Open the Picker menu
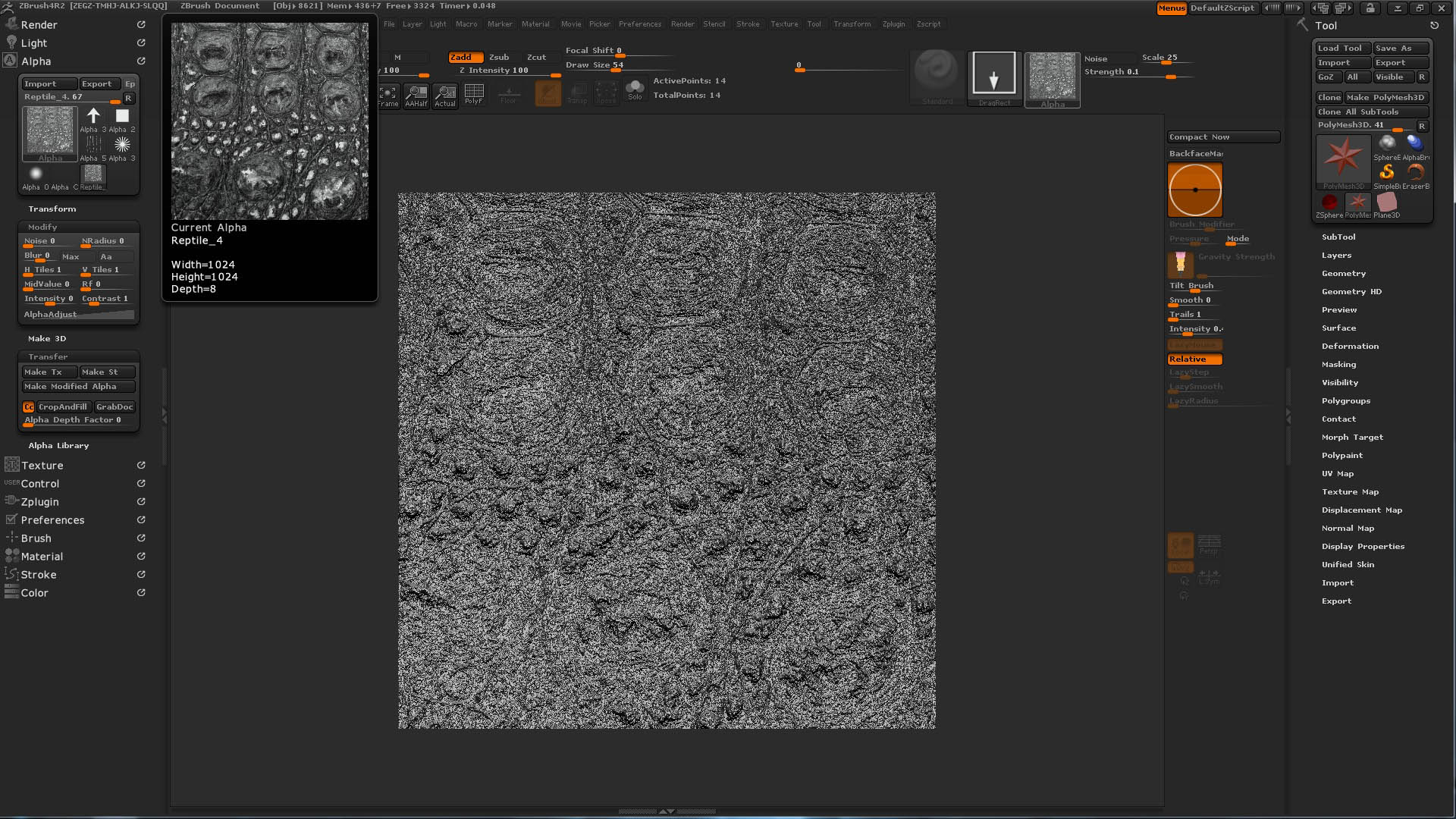This screenshot has height=819, width=1456. point(599,24)
